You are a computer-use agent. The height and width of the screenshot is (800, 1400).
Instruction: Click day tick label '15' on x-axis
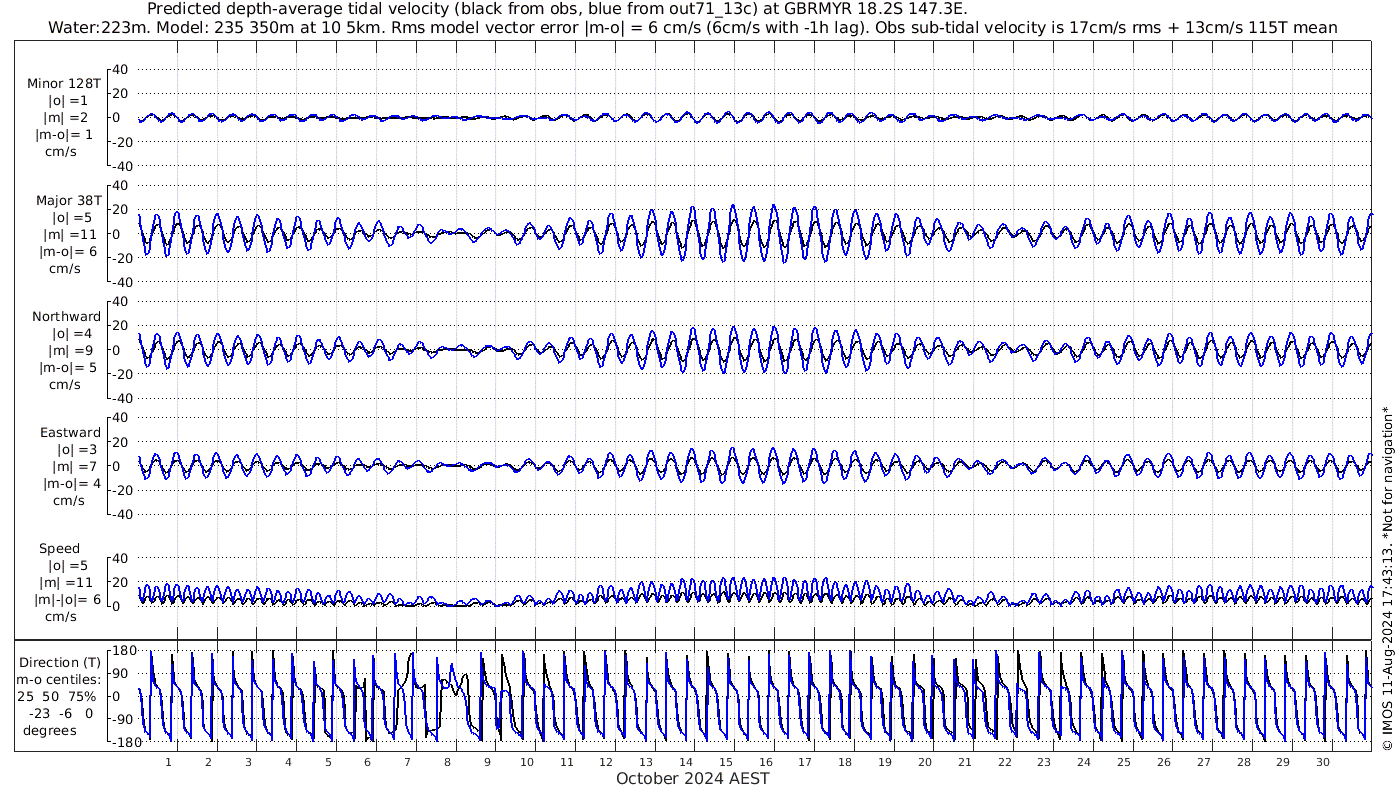coord(726,761)
